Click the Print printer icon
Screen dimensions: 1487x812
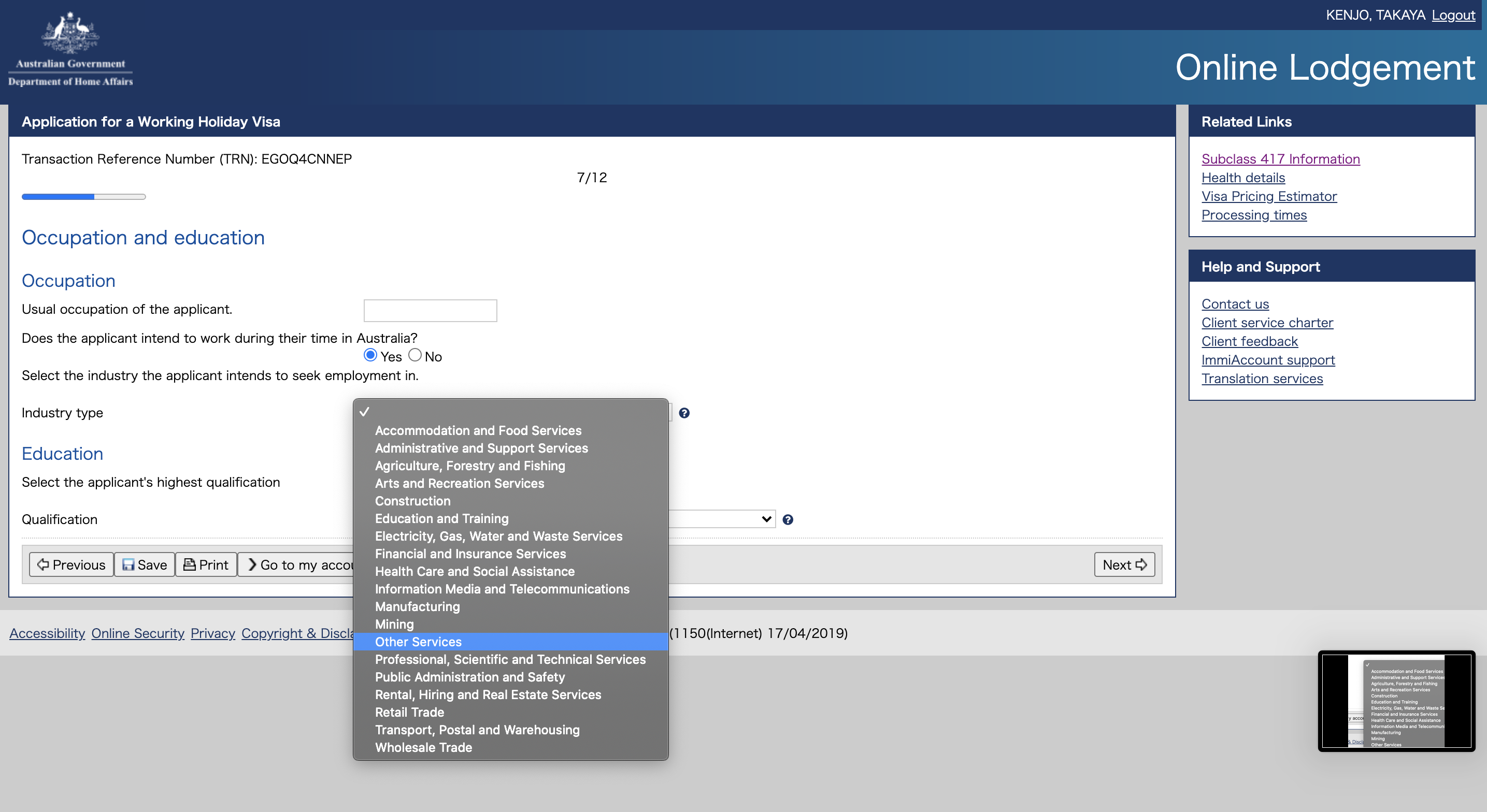(x=189, y=564)
